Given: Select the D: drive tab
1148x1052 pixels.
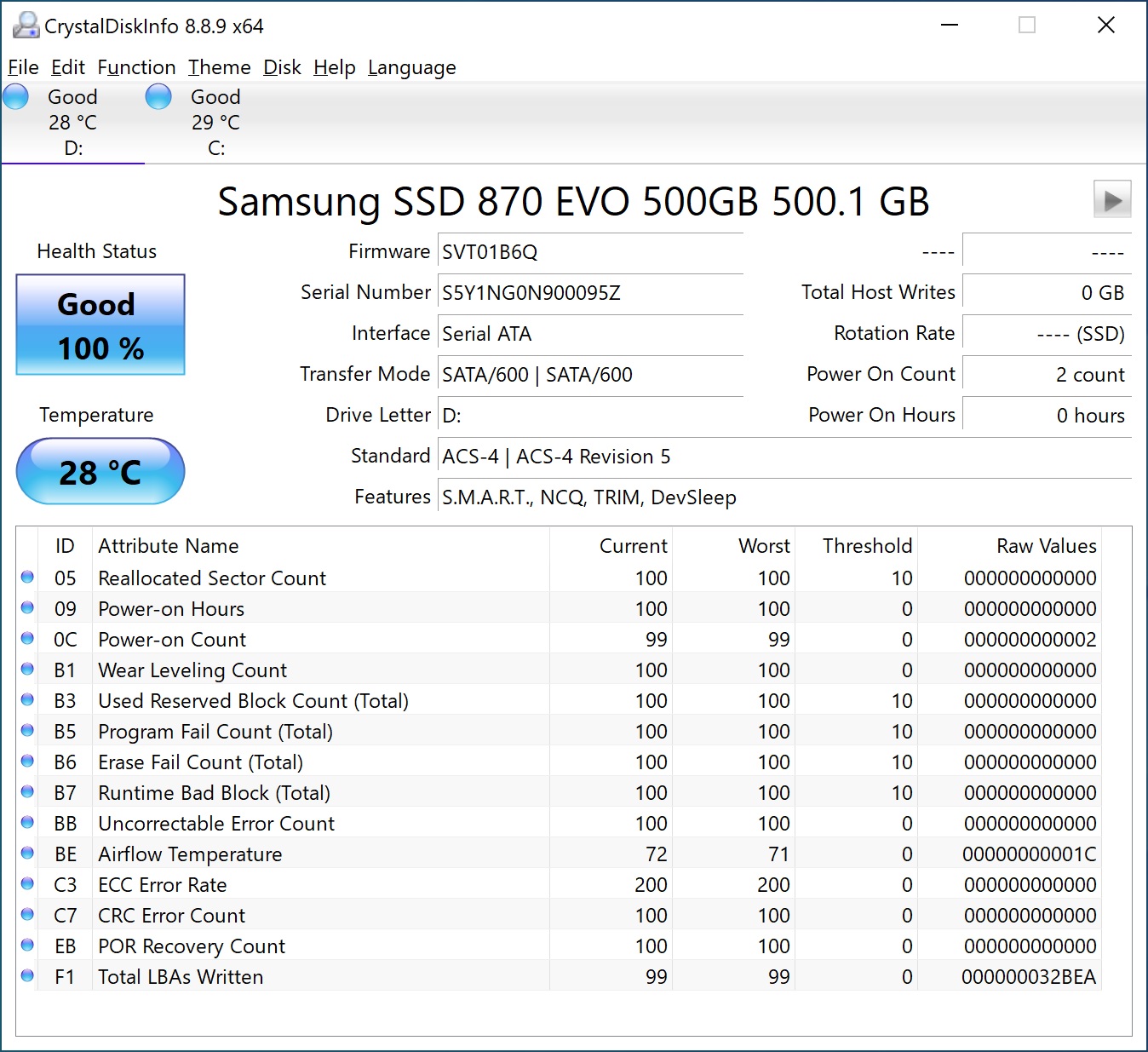Looking at the screenshot, I should [73, 123].
